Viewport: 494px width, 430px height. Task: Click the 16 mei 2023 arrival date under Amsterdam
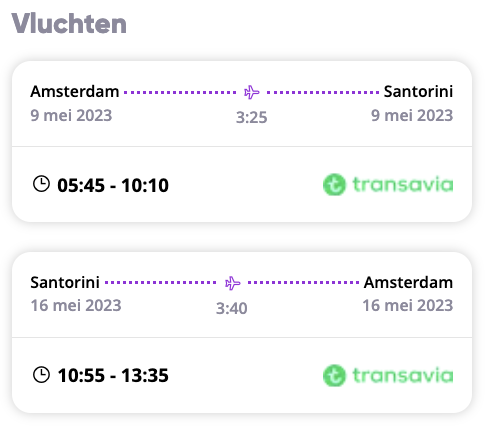[408, 306]
